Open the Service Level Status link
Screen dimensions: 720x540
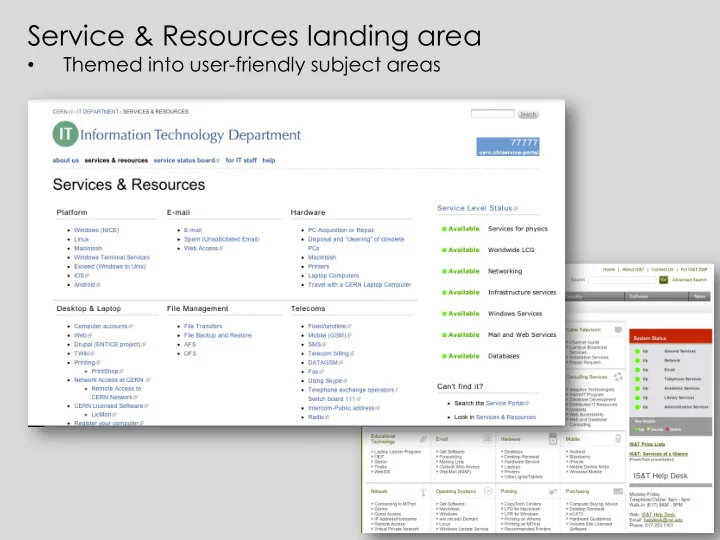pos(477,208)
